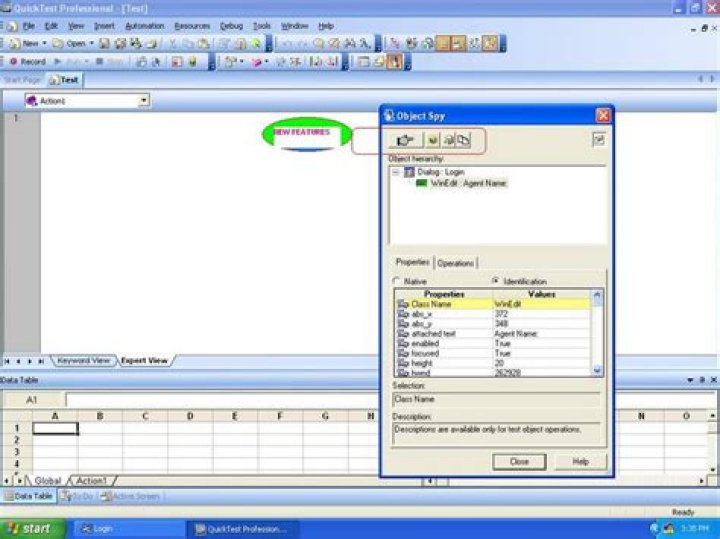Click the Close button in Object Spy
720x539 pixels.
[x=519, y=461]
